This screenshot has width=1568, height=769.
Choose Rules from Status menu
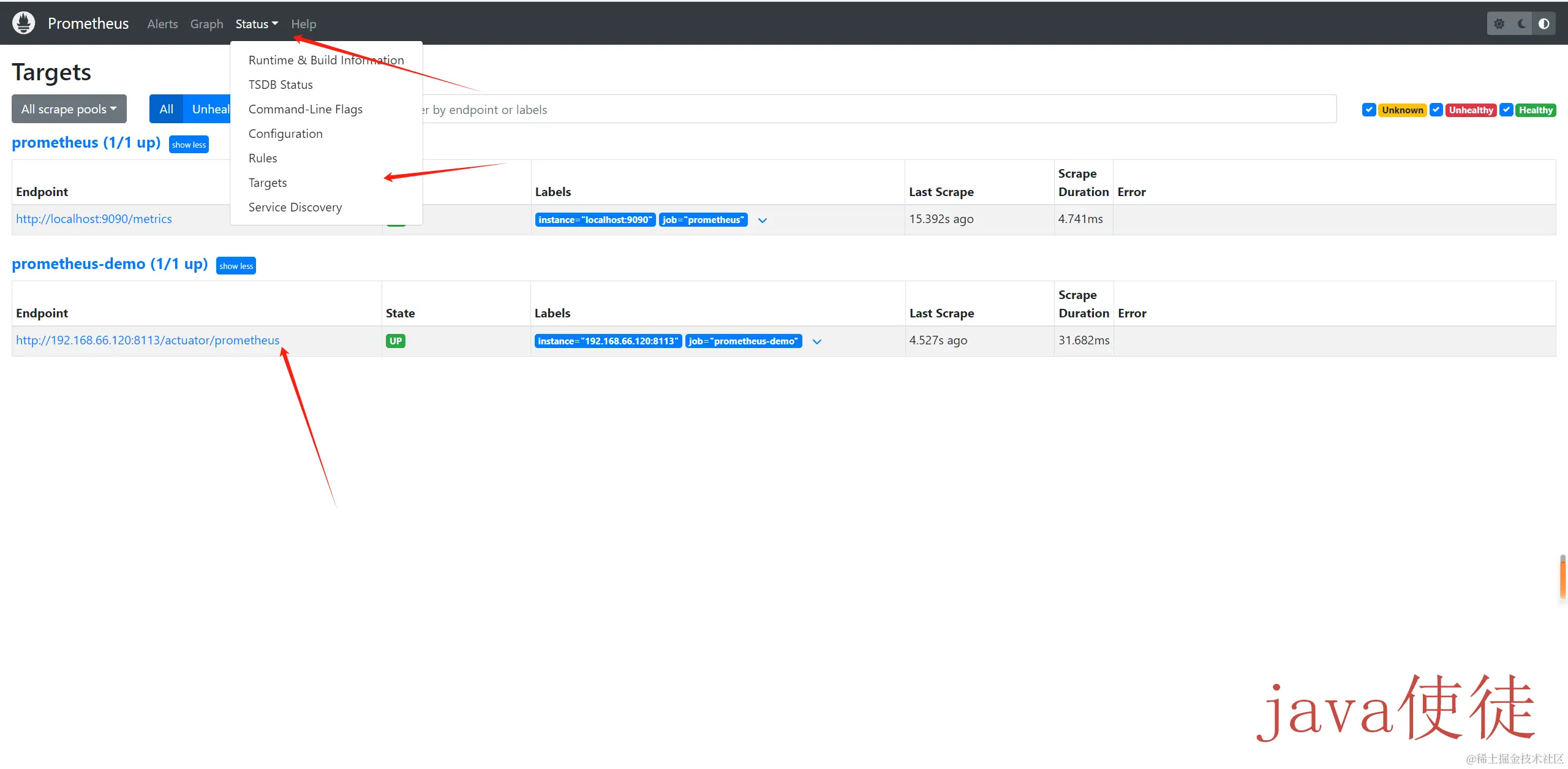(x=326, y=158)
